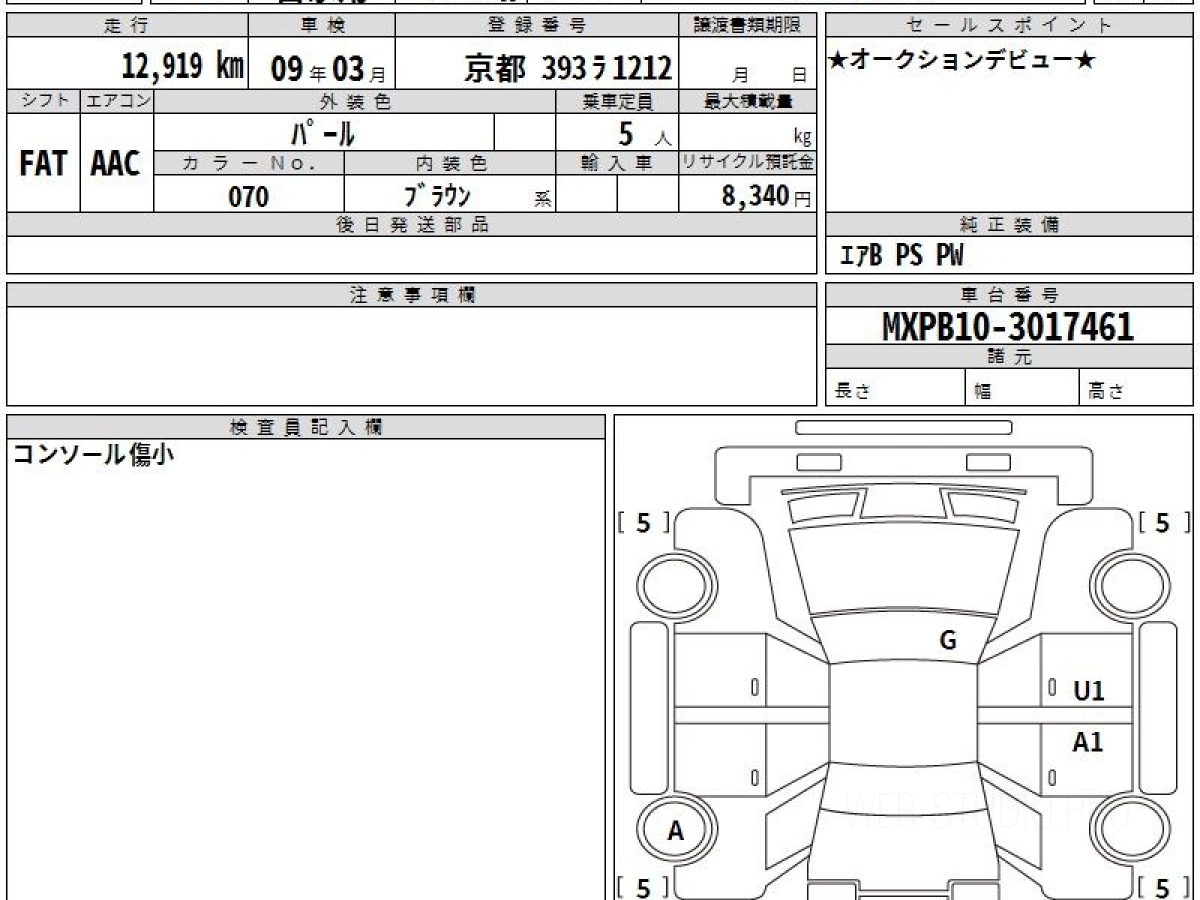Click the A1 damage mark on the diagram
Viewport: 1200px width, 900px height.
(1088, 742)
